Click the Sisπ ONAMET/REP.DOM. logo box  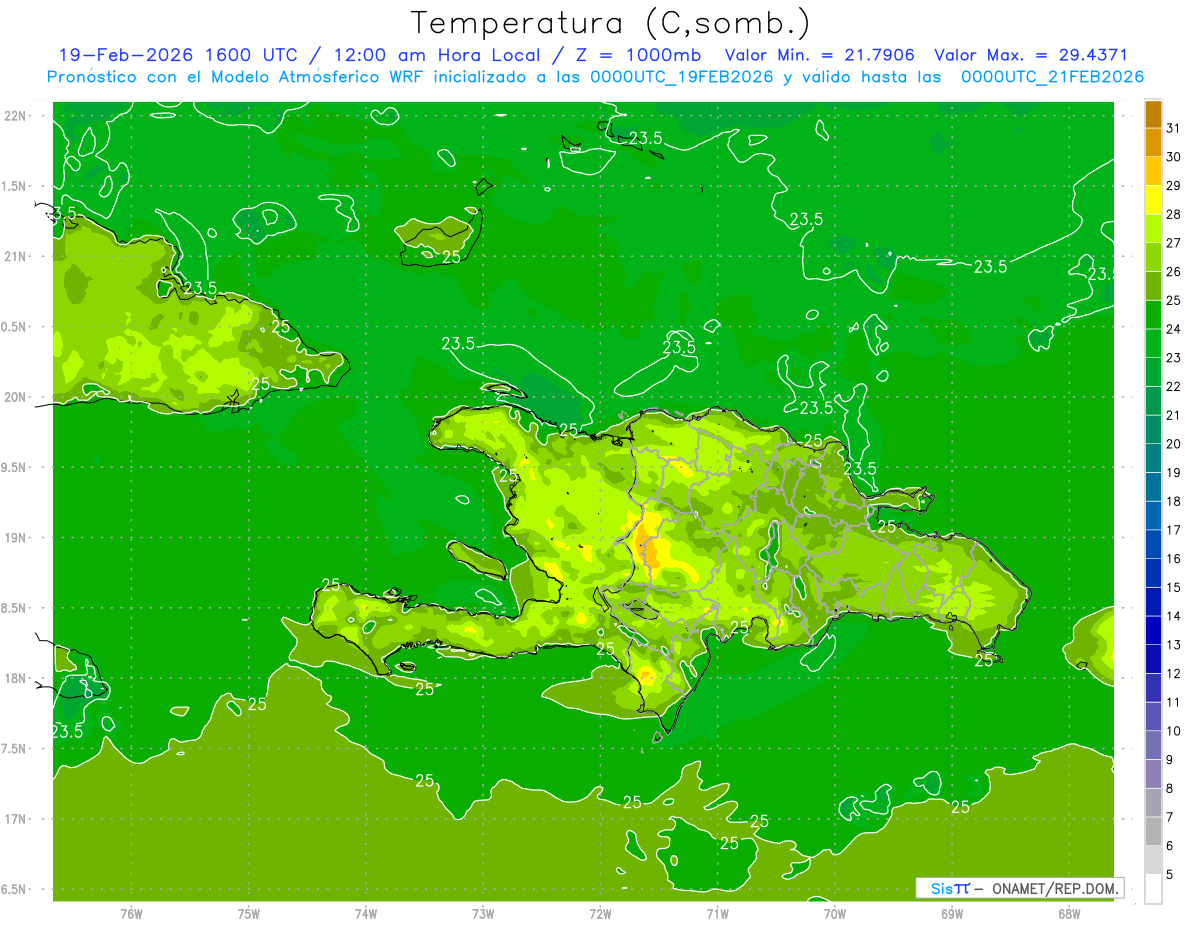click(1019, 888)
